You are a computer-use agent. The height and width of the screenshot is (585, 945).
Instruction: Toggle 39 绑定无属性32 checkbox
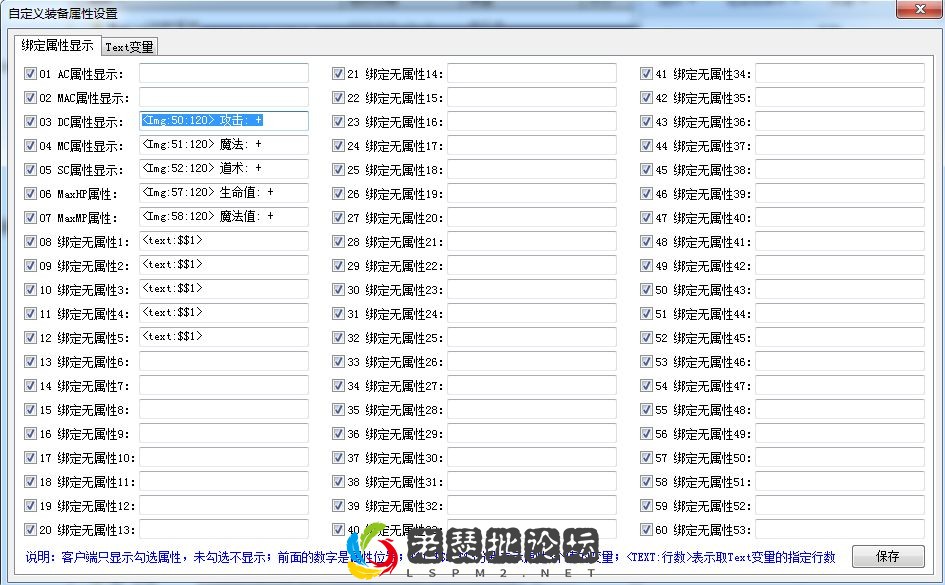338,505
